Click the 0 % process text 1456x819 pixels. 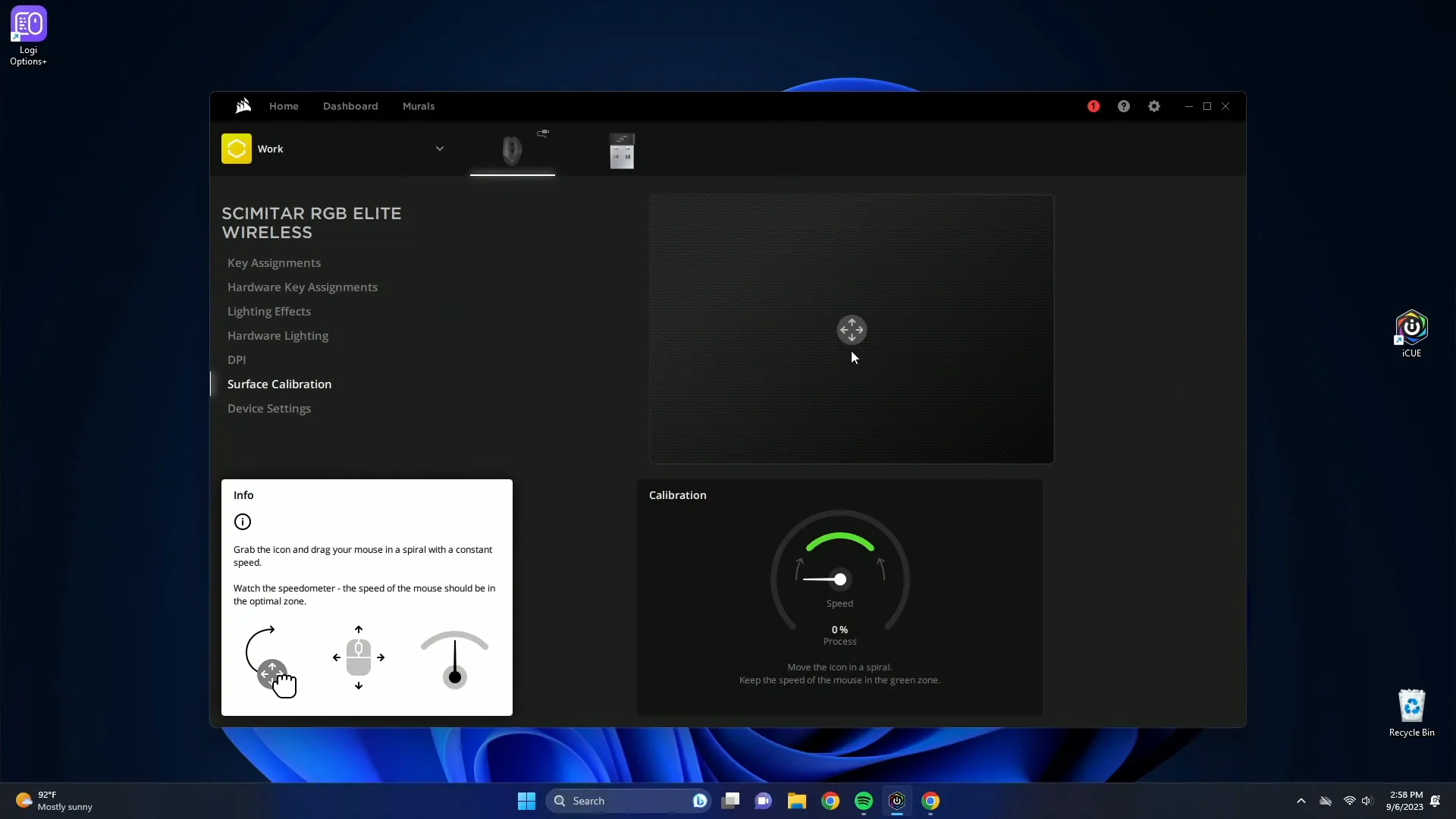tap(839, 630)
